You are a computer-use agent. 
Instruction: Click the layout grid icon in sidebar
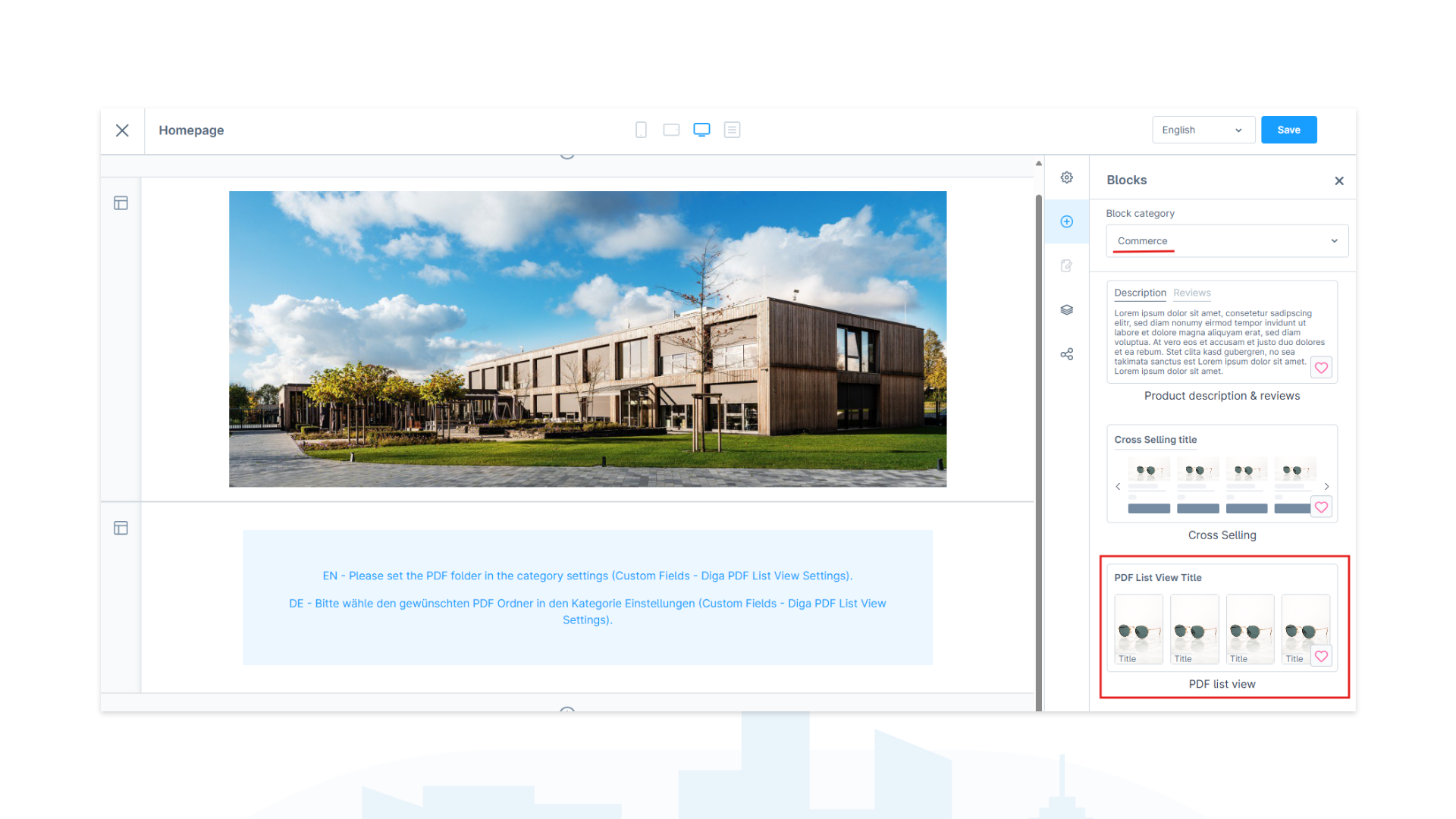(122, 203)
